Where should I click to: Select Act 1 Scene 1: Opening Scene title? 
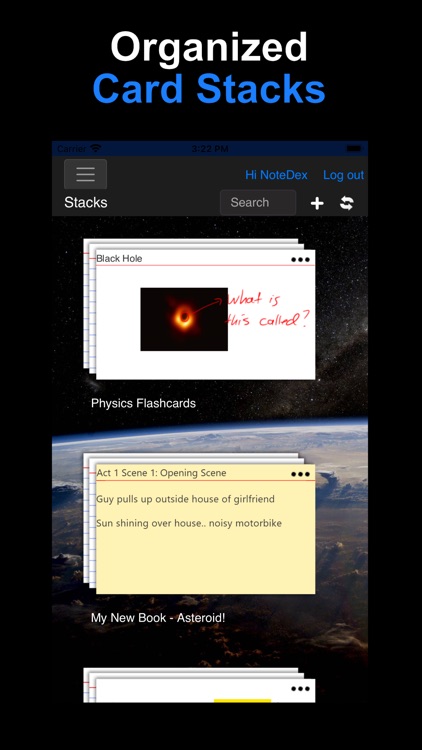161,473
